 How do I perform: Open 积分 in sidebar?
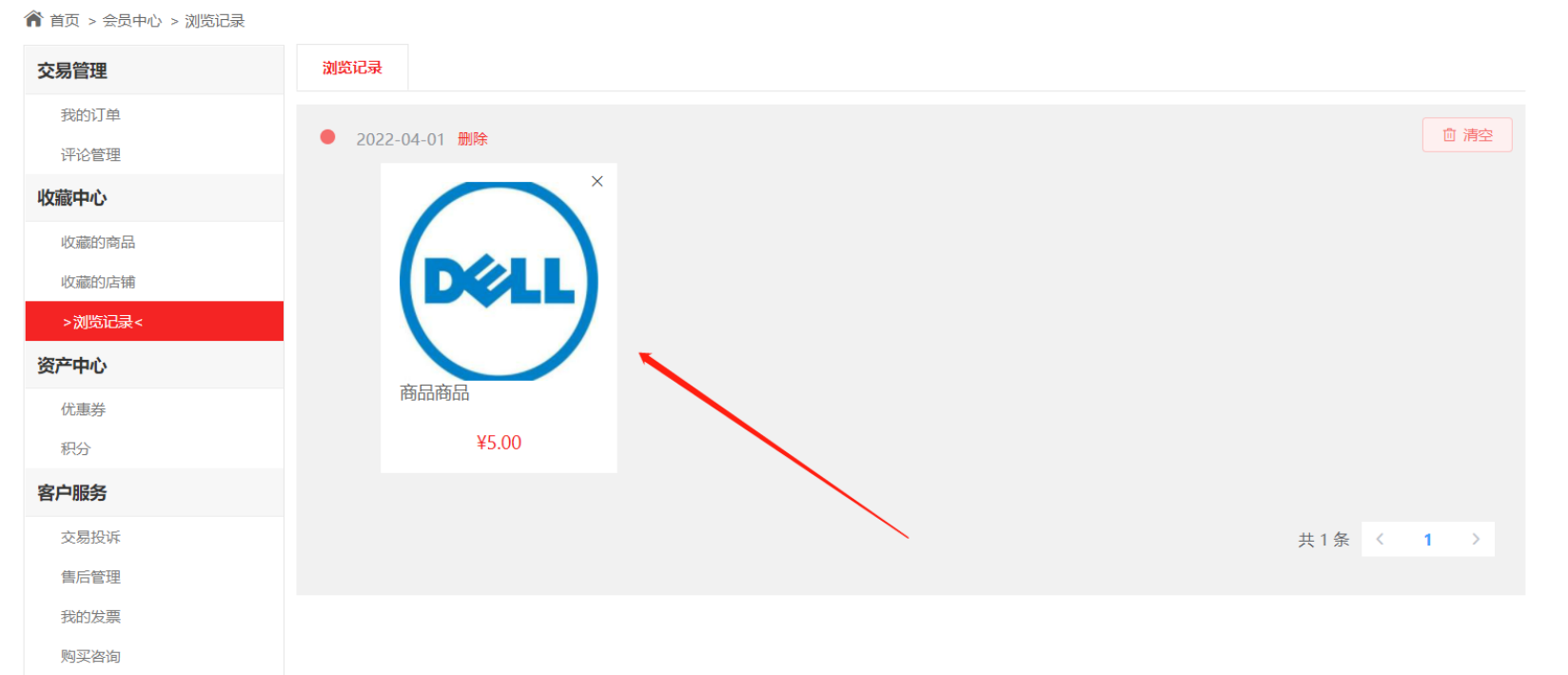(76, 448)
